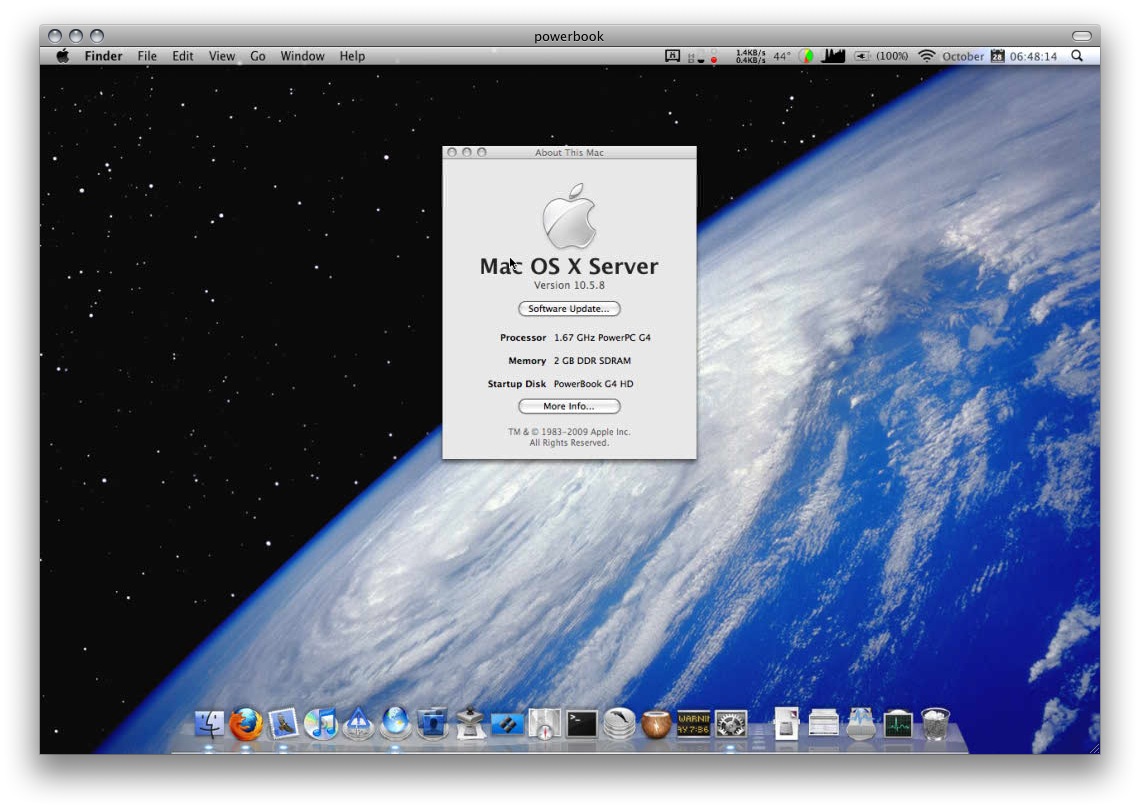Screen dimensions: 1140x809
Task: Click the More Info... button
Action: coord(569,406)
